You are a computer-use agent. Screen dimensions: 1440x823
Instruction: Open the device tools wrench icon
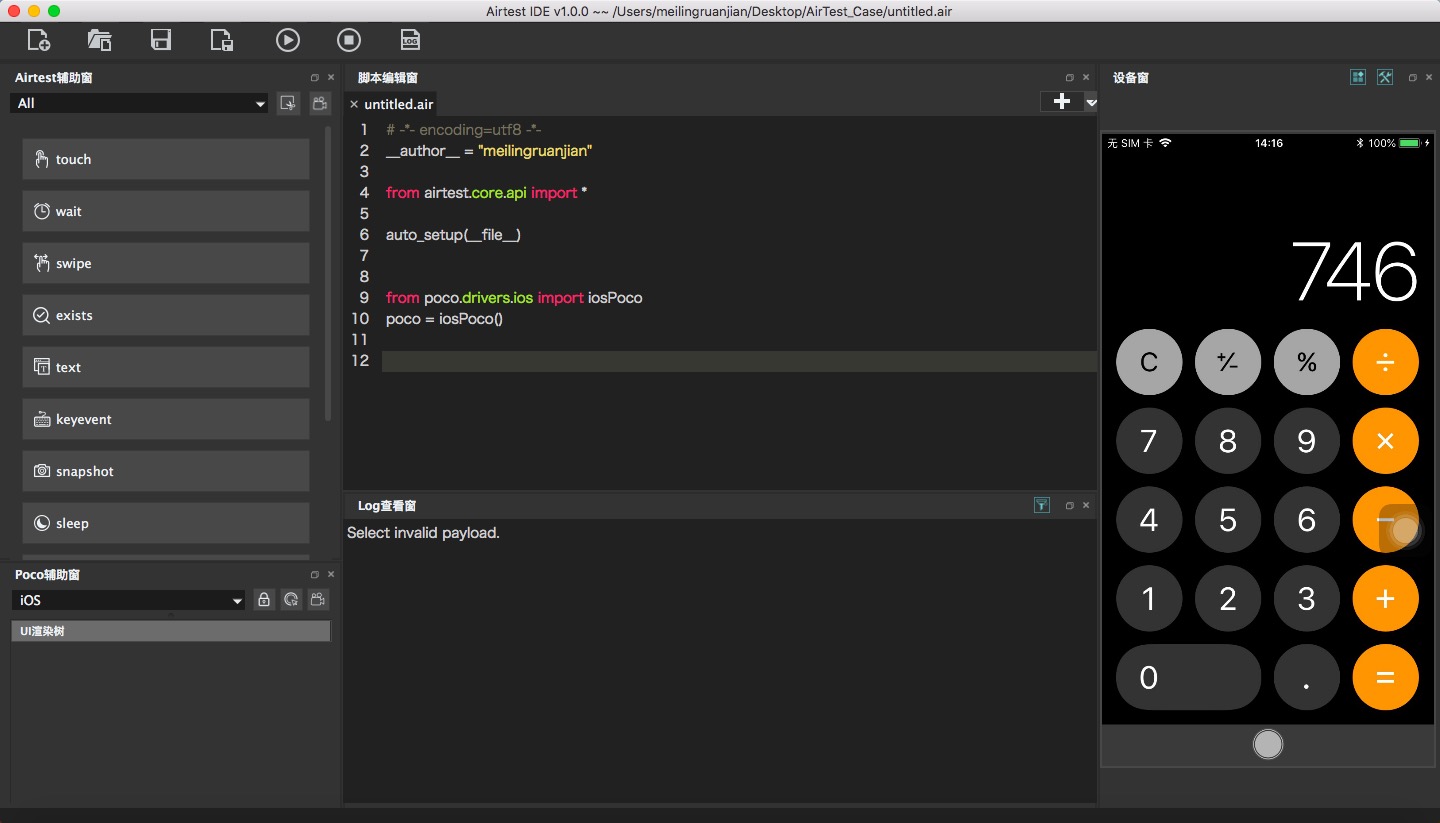1385,77
